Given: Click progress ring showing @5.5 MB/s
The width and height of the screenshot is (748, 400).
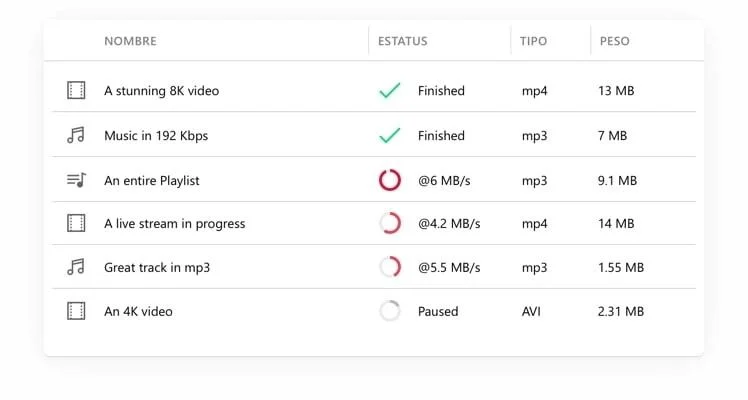Looking at the screenshot, I should (390, 267).
